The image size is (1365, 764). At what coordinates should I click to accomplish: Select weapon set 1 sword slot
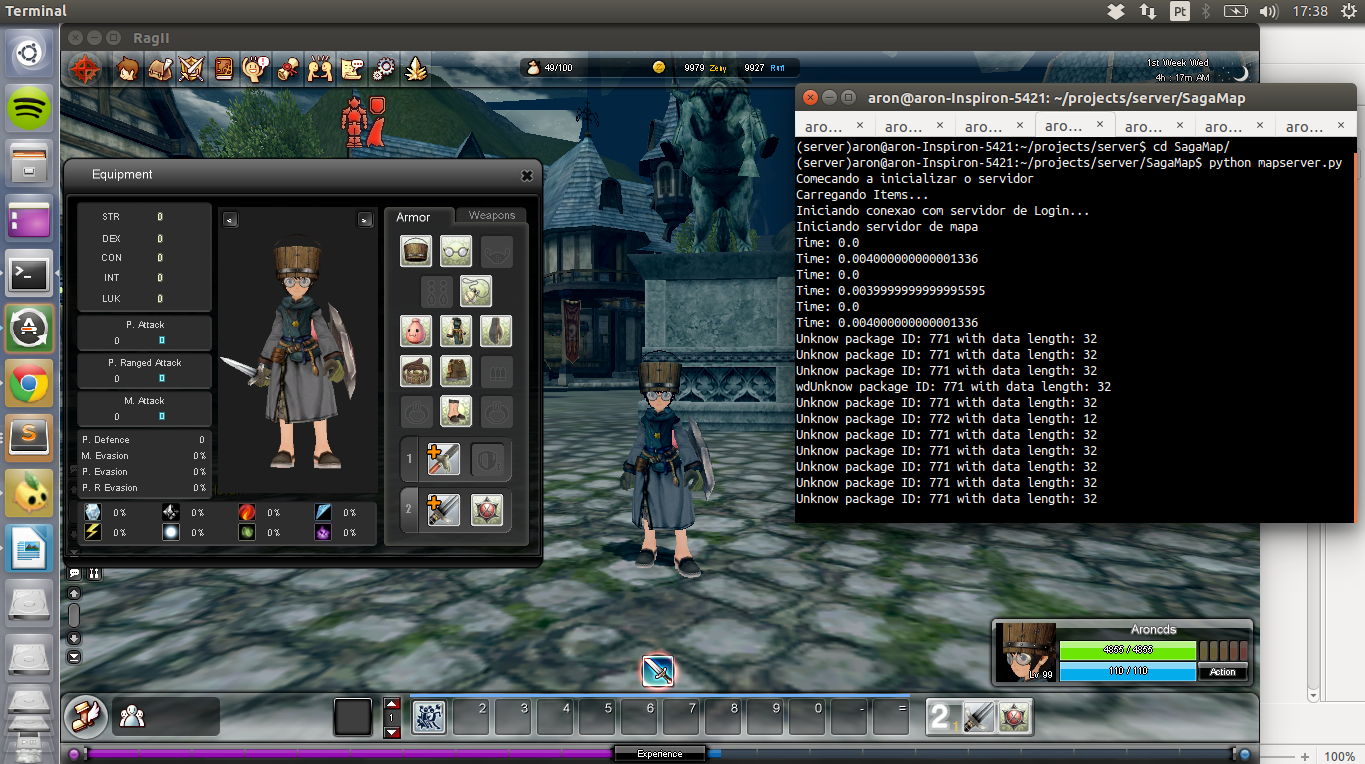444,460
